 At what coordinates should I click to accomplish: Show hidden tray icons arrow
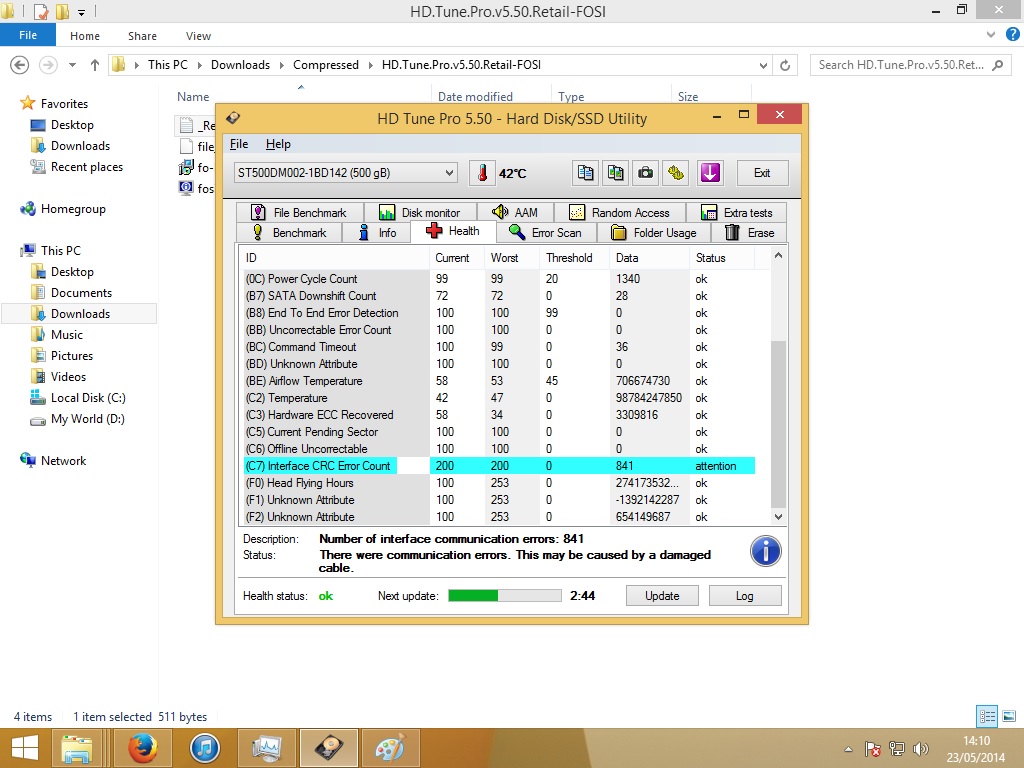848,749
